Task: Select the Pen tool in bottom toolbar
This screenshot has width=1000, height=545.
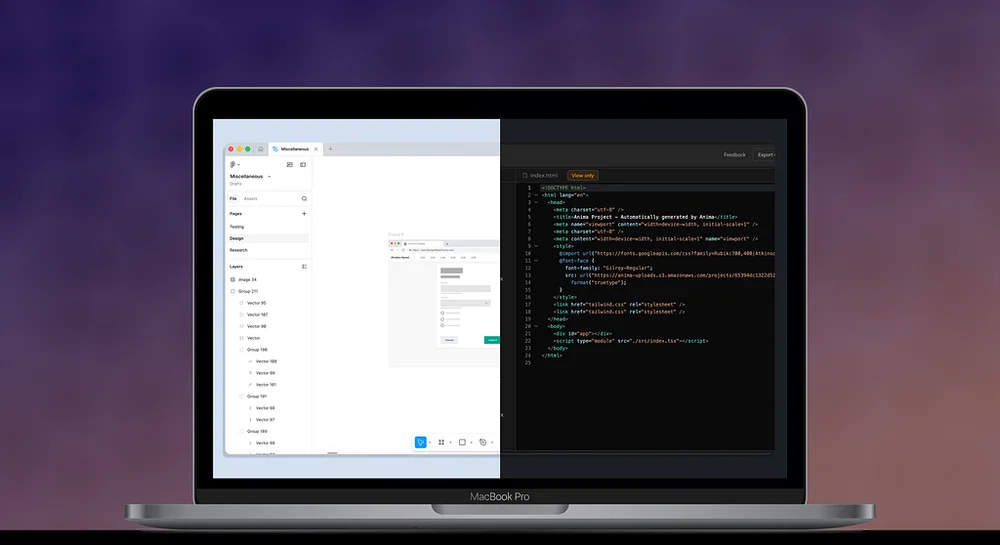Action: (483, 442)
